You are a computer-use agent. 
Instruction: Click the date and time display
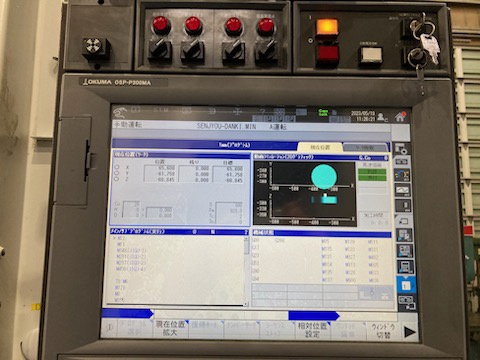click(x=363, y=116)
